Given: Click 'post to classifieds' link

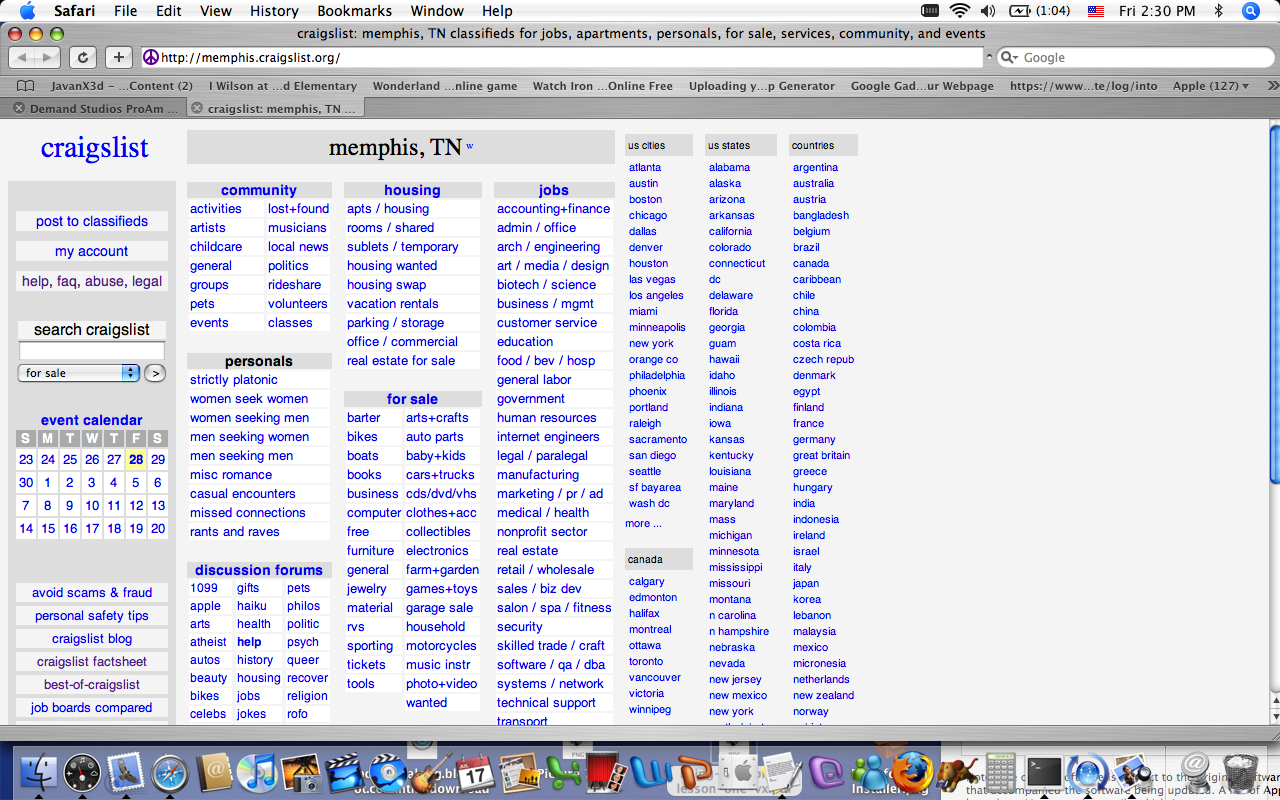Looking at the screenshot, I should tap(92, 221).
